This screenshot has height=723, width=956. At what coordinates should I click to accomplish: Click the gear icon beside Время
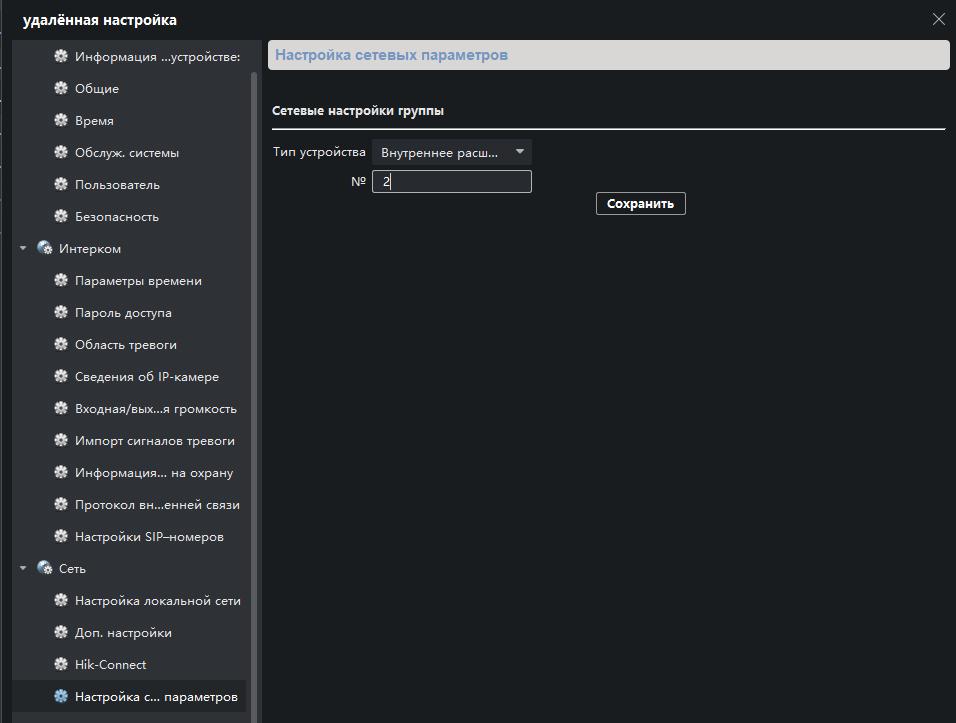tap(61, 121)
